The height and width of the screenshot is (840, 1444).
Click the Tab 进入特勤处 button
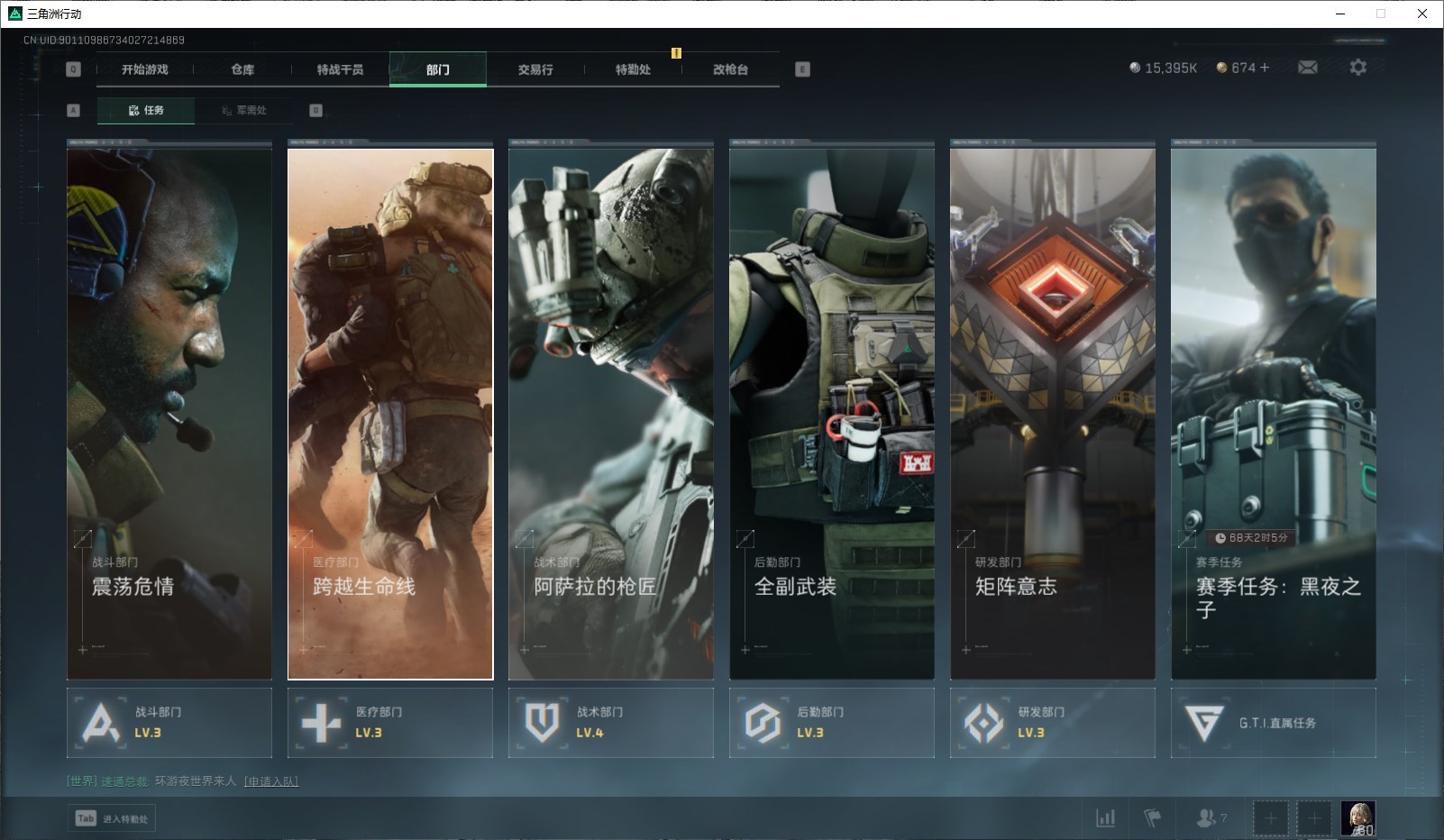point(112,818)
